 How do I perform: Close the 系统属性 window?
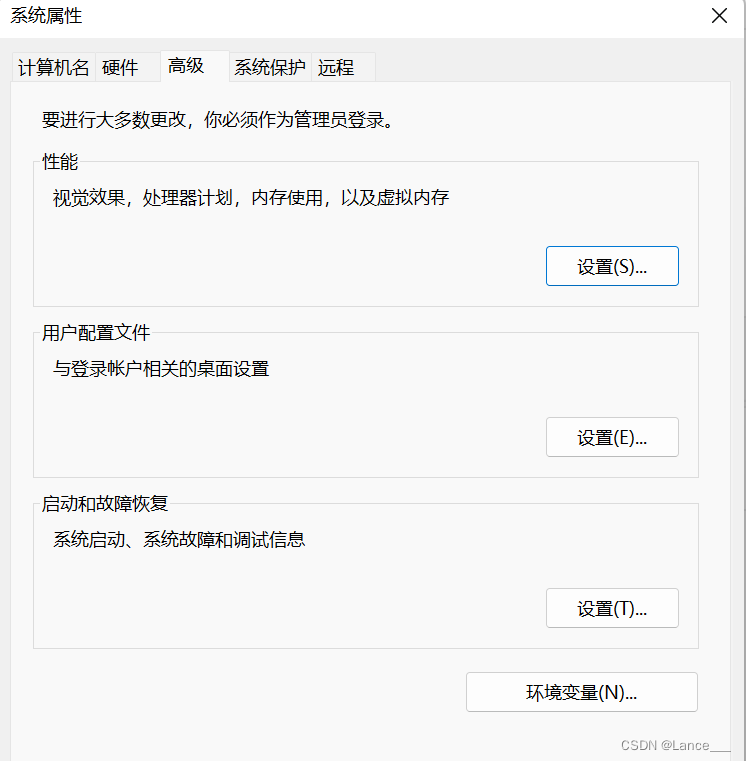pyautogui.click(x=719, y=16)
